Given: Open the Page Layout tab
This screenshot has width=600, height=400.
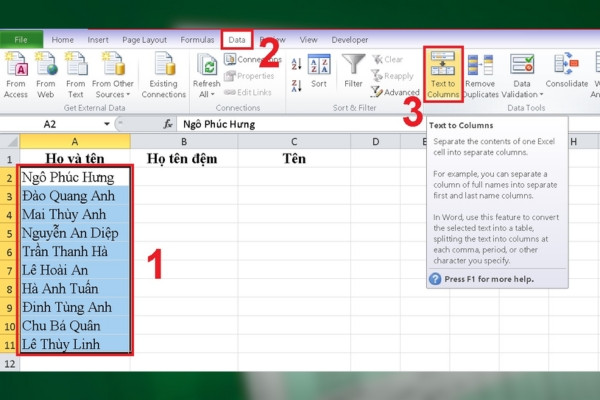Looking at the screenshot, I should [144, 39].
